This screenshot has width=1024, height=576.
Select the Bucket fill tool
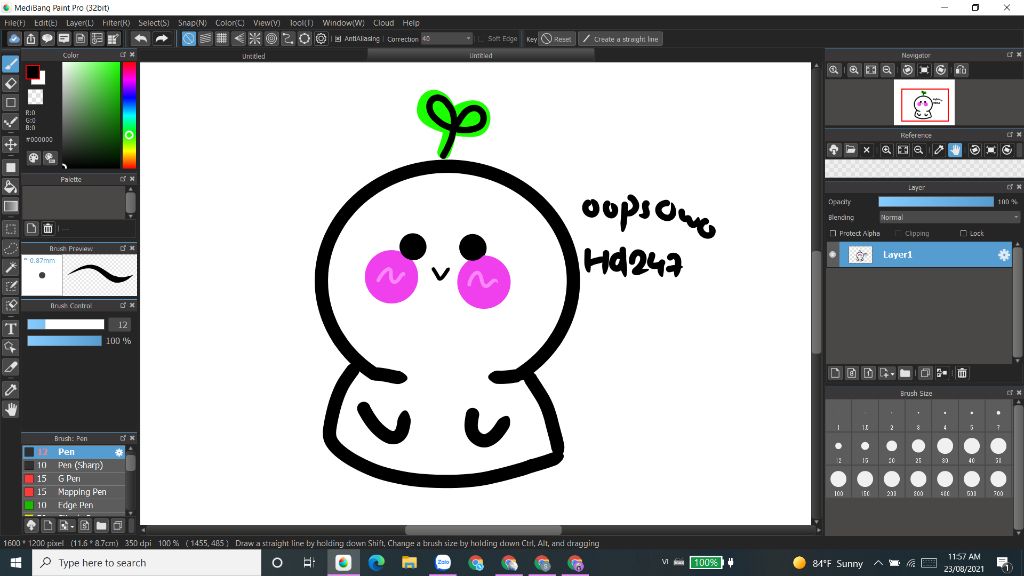pos(11,186)
